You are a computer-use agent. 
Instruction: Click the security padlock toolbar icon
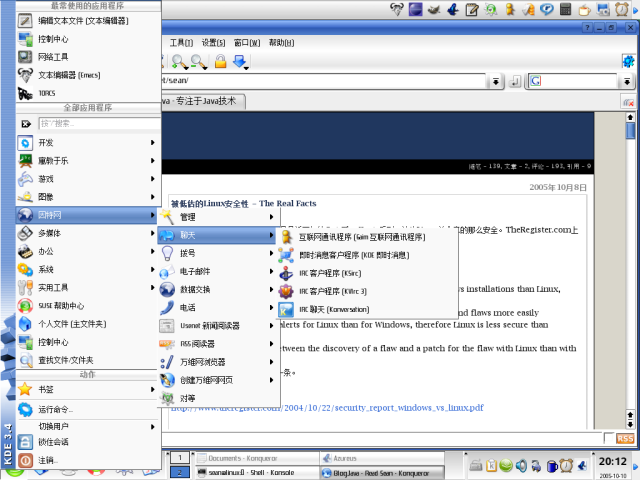(220, 62)
